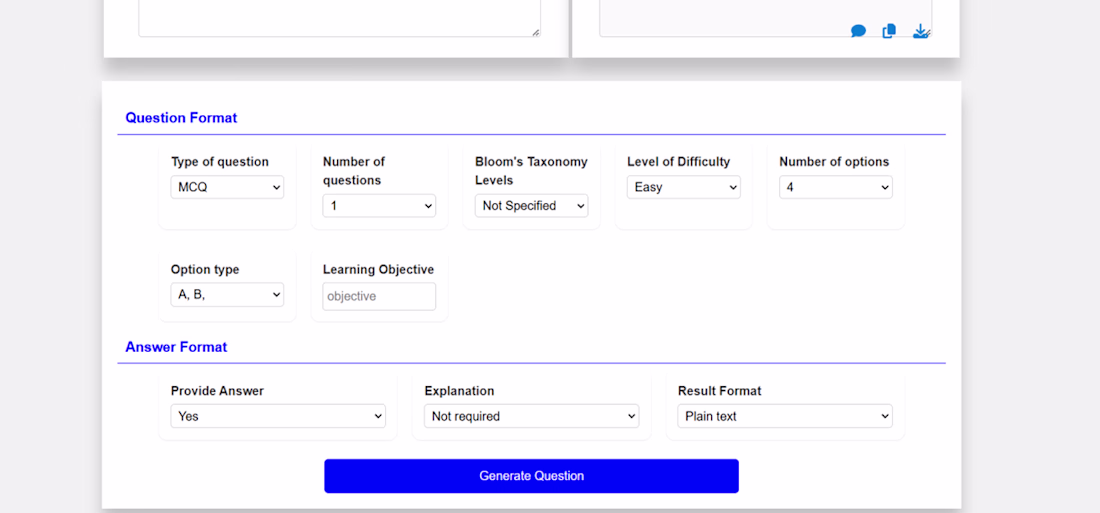Click the download result icon
The image size is (1100, 513).
tap(920, 31)
